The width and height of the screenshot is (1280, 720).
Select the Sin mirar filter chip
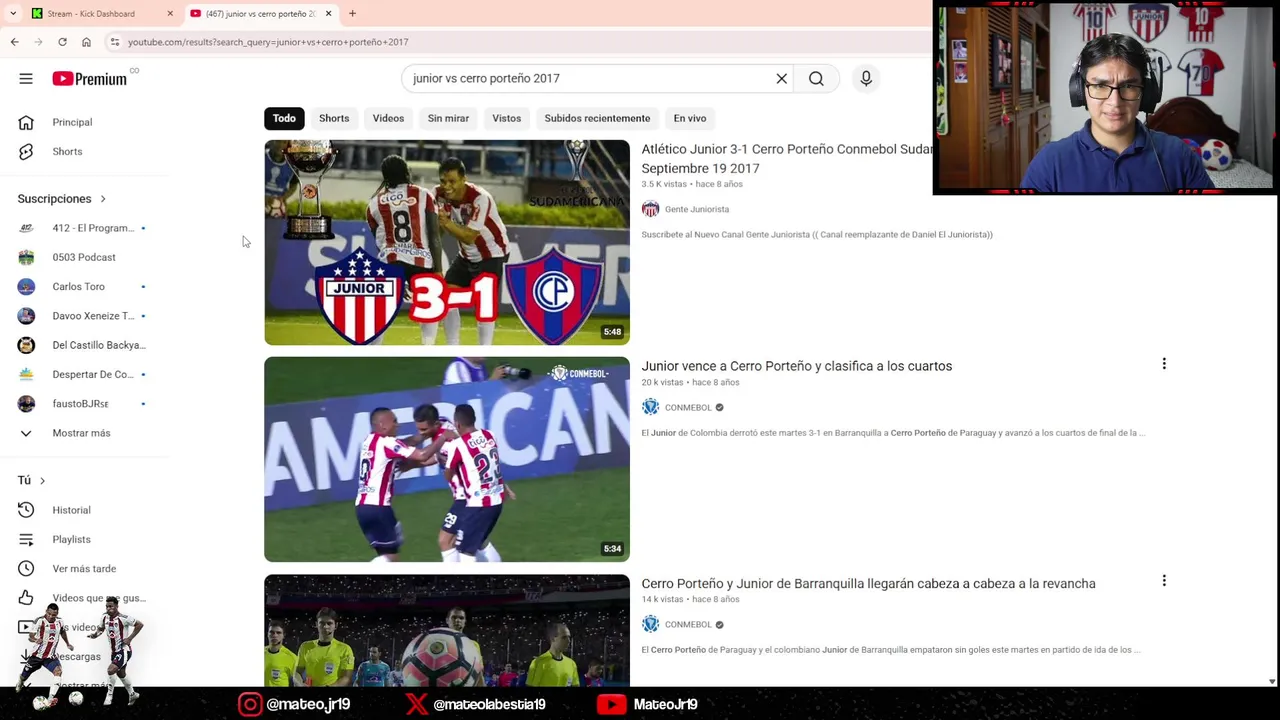(x=448, y=118)
